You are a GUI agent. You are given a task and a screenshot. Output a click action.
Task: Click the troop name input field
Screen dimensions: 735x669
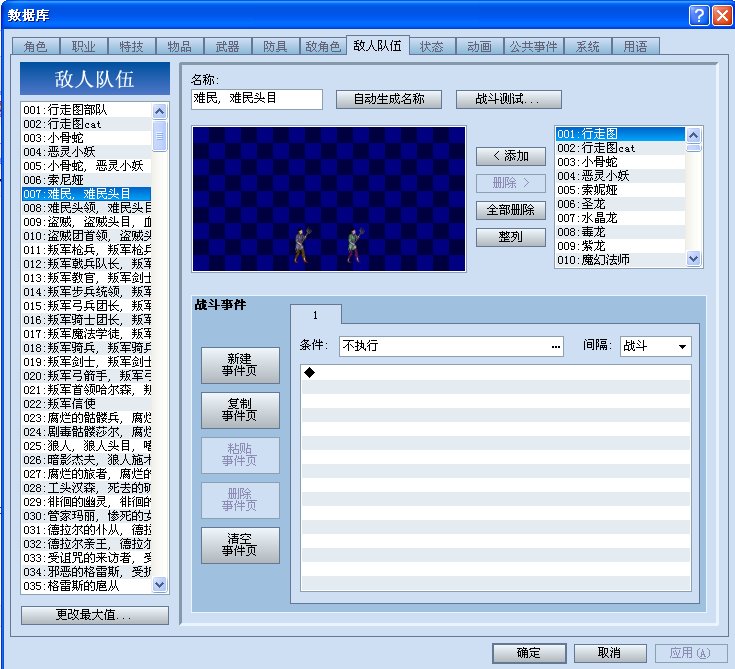tap(256, 99)
